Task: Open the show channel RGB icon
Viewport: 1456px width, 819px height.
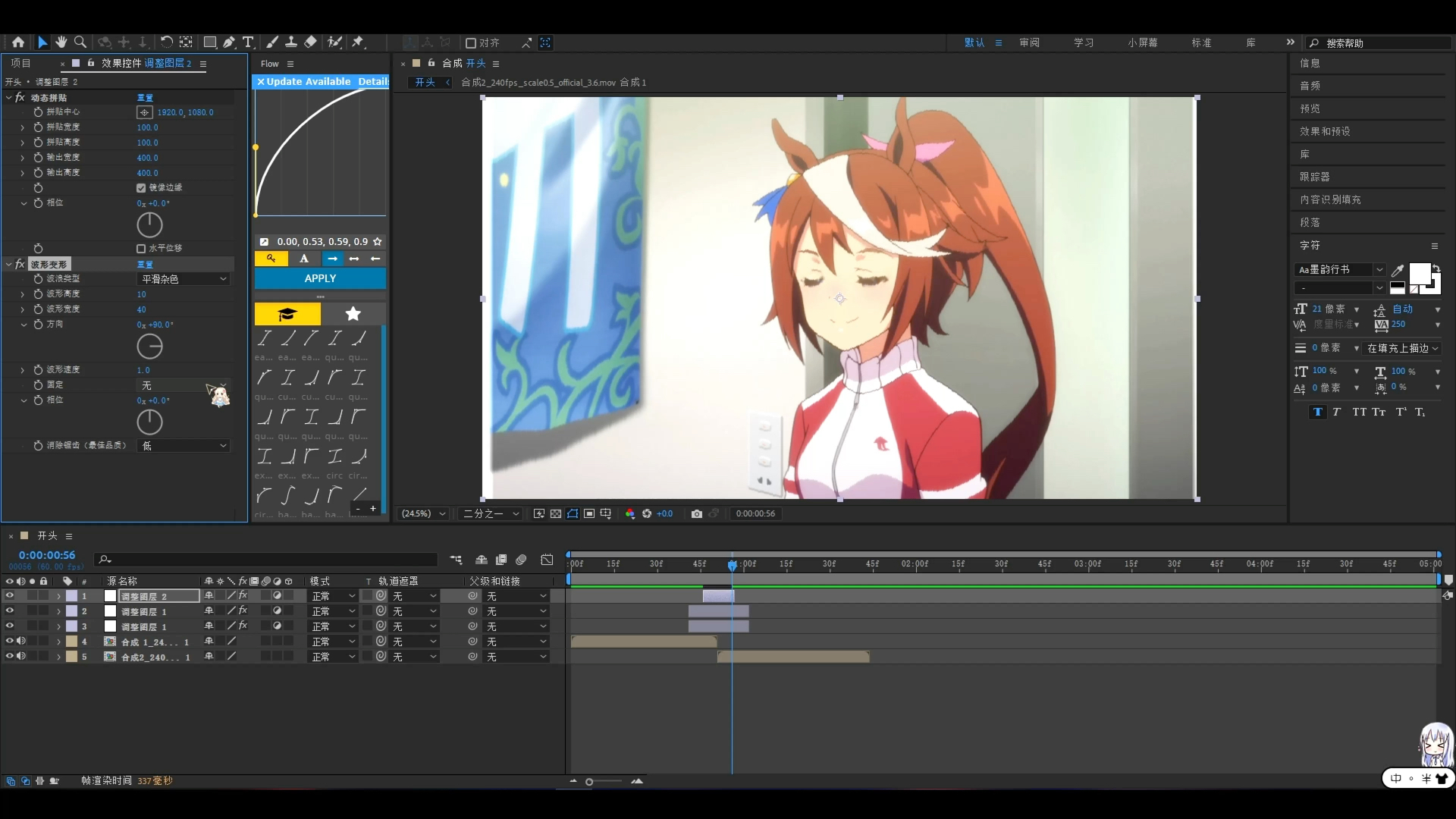Action: 630,513
